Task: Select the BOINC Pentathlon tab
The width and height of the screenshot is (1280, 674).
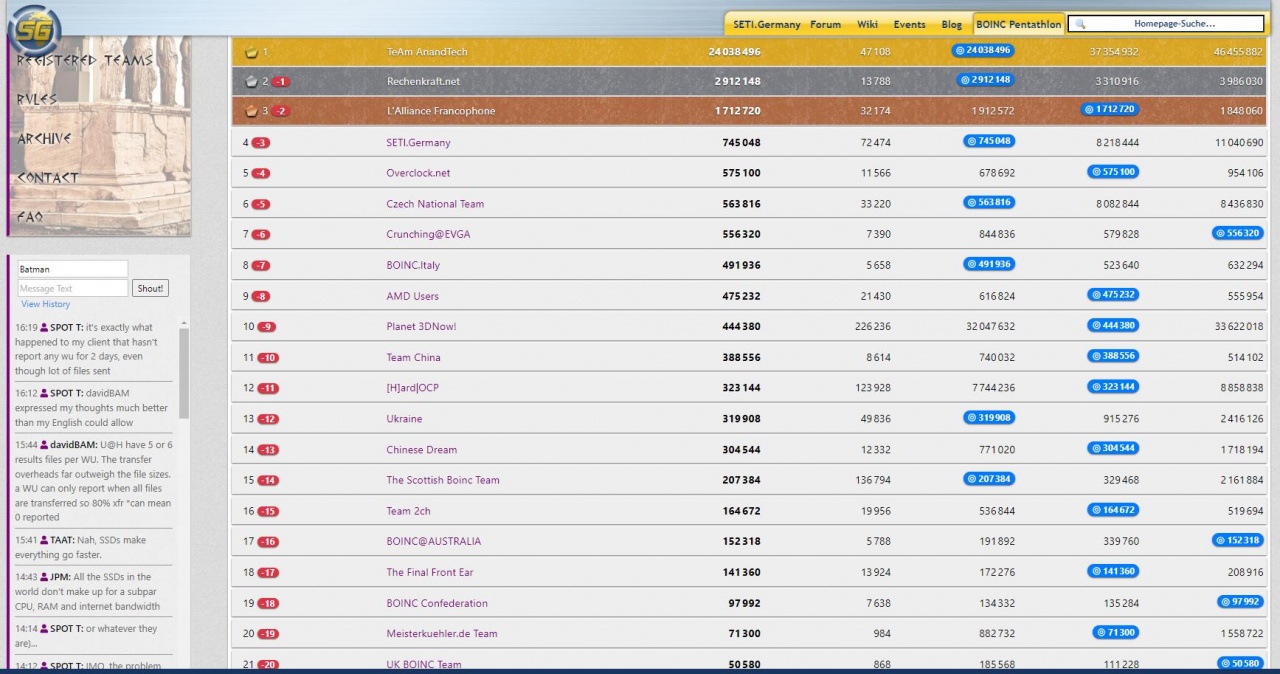Action: (x=1019, y=25)
